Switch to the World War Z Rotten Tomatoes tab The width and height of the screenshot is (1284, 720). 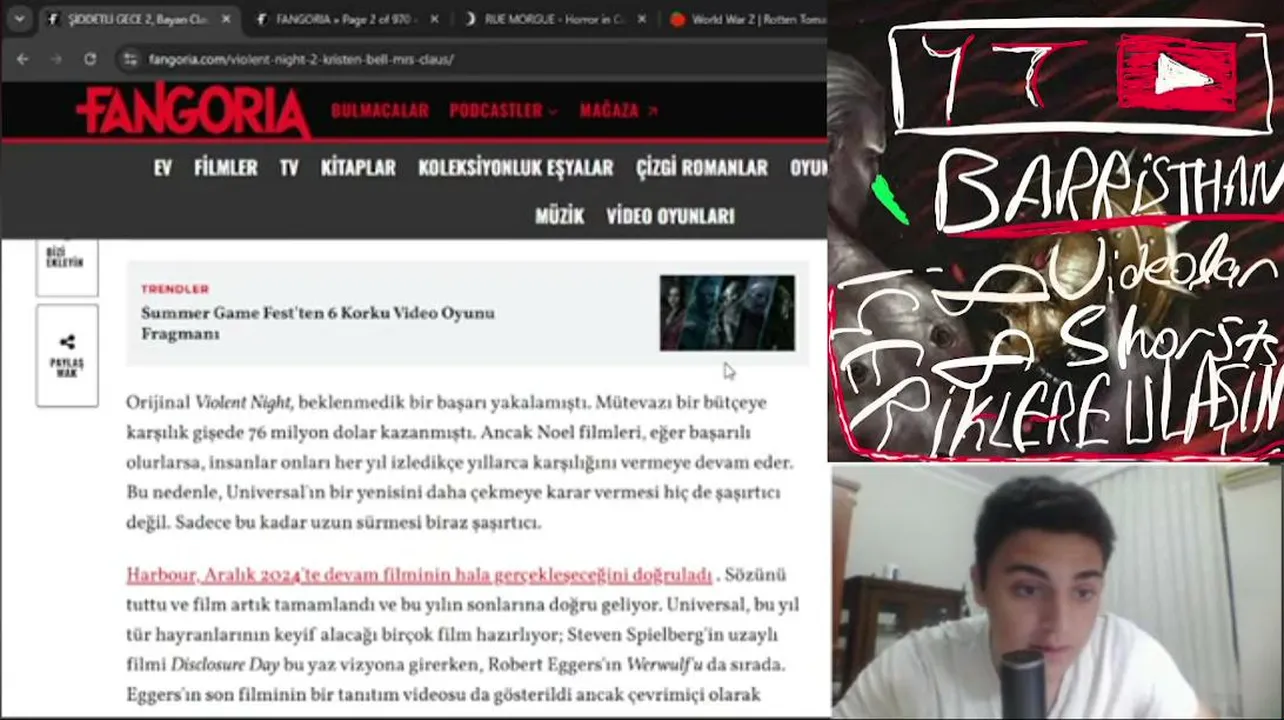coord(747,19)
